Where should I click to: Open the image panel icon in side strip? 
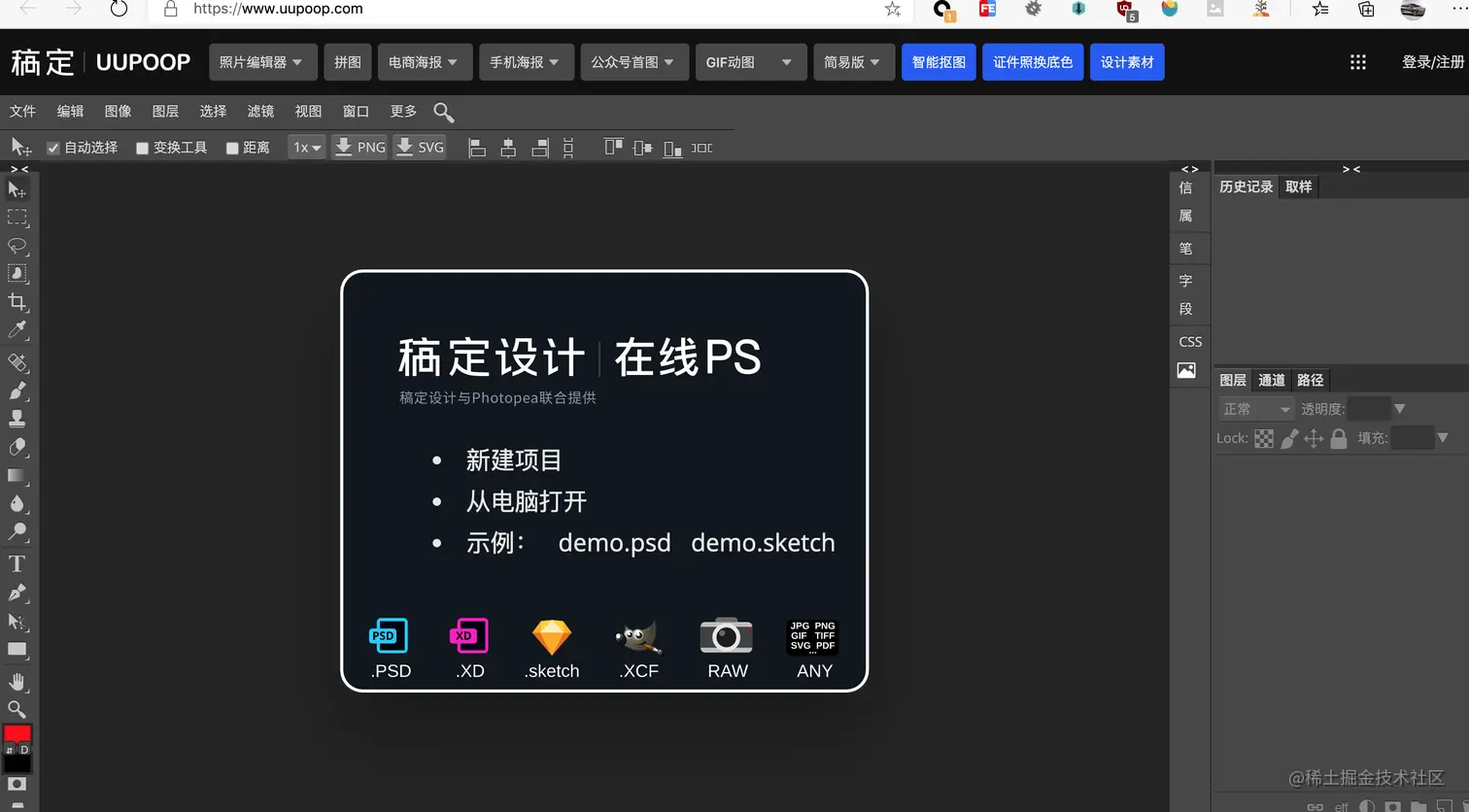point(1186,370)
